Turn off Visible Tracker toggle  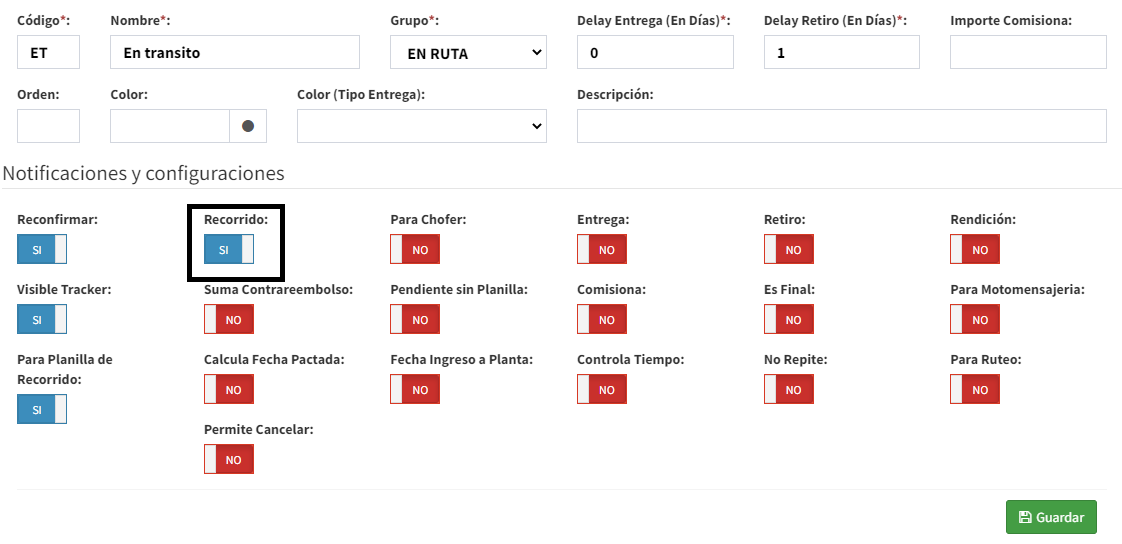42,319
